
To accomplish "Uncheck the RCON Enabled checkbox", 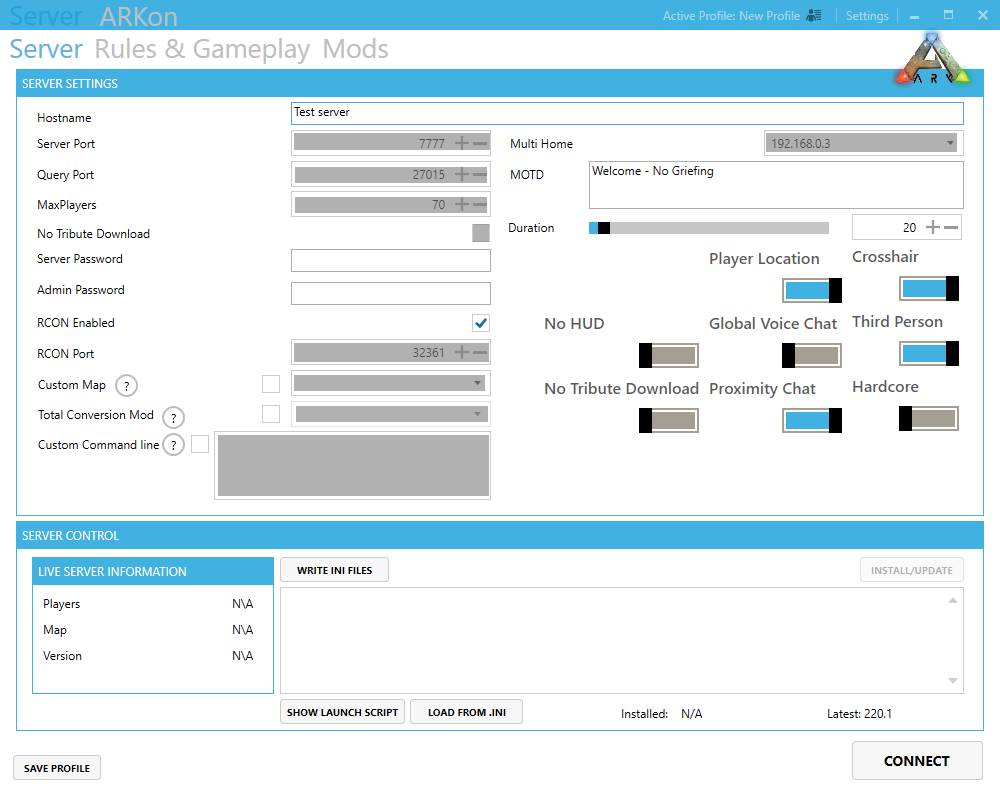I will 481,323.
